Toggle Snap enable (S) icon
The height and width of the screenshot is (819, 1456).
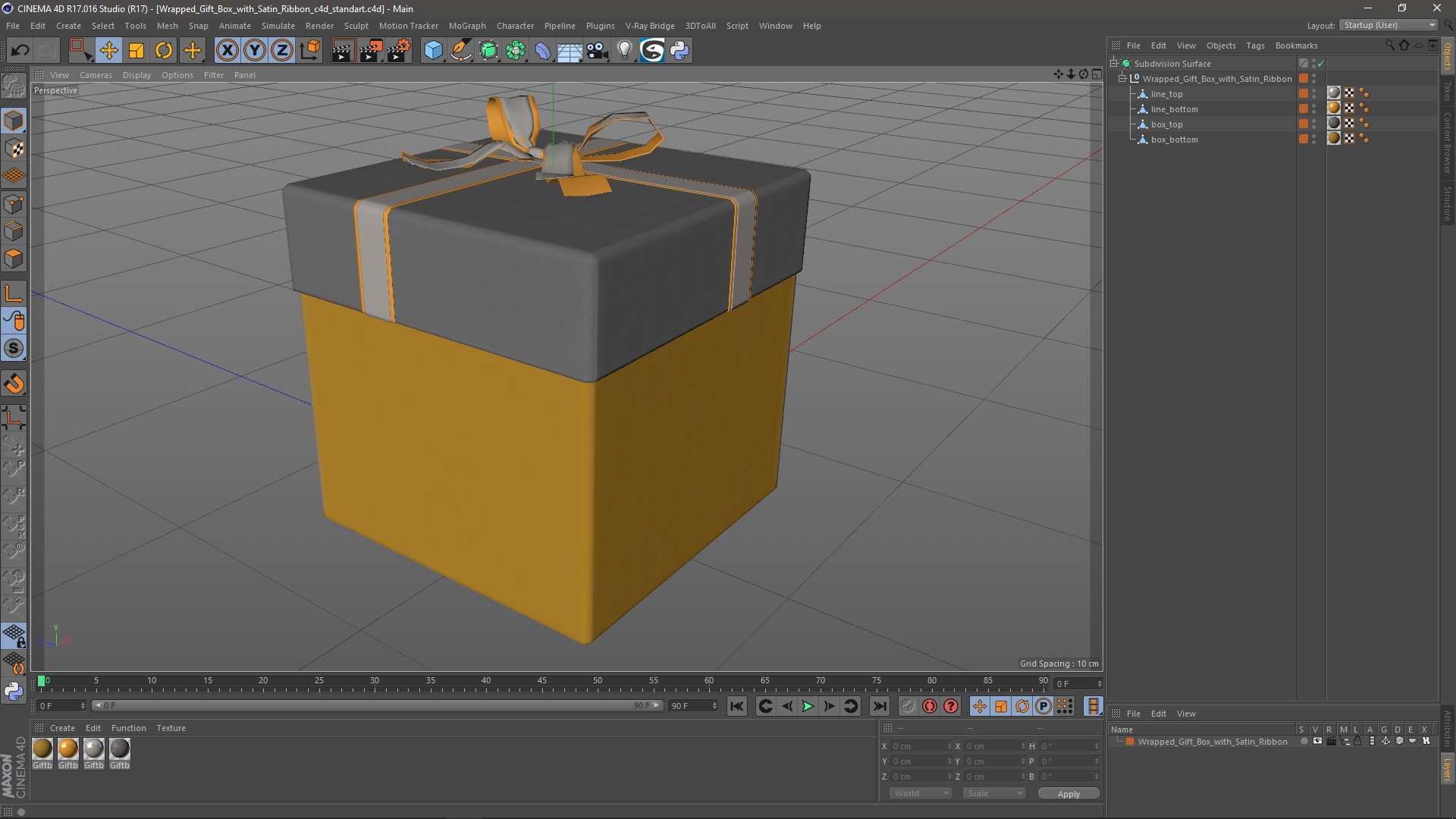14,348
